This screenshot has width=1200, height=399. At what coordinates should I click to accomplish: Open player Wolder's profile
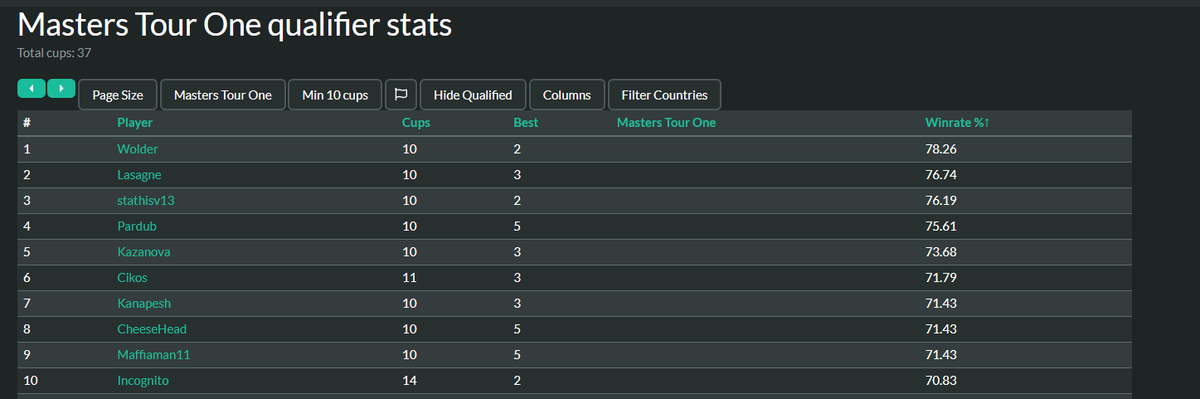138,149
